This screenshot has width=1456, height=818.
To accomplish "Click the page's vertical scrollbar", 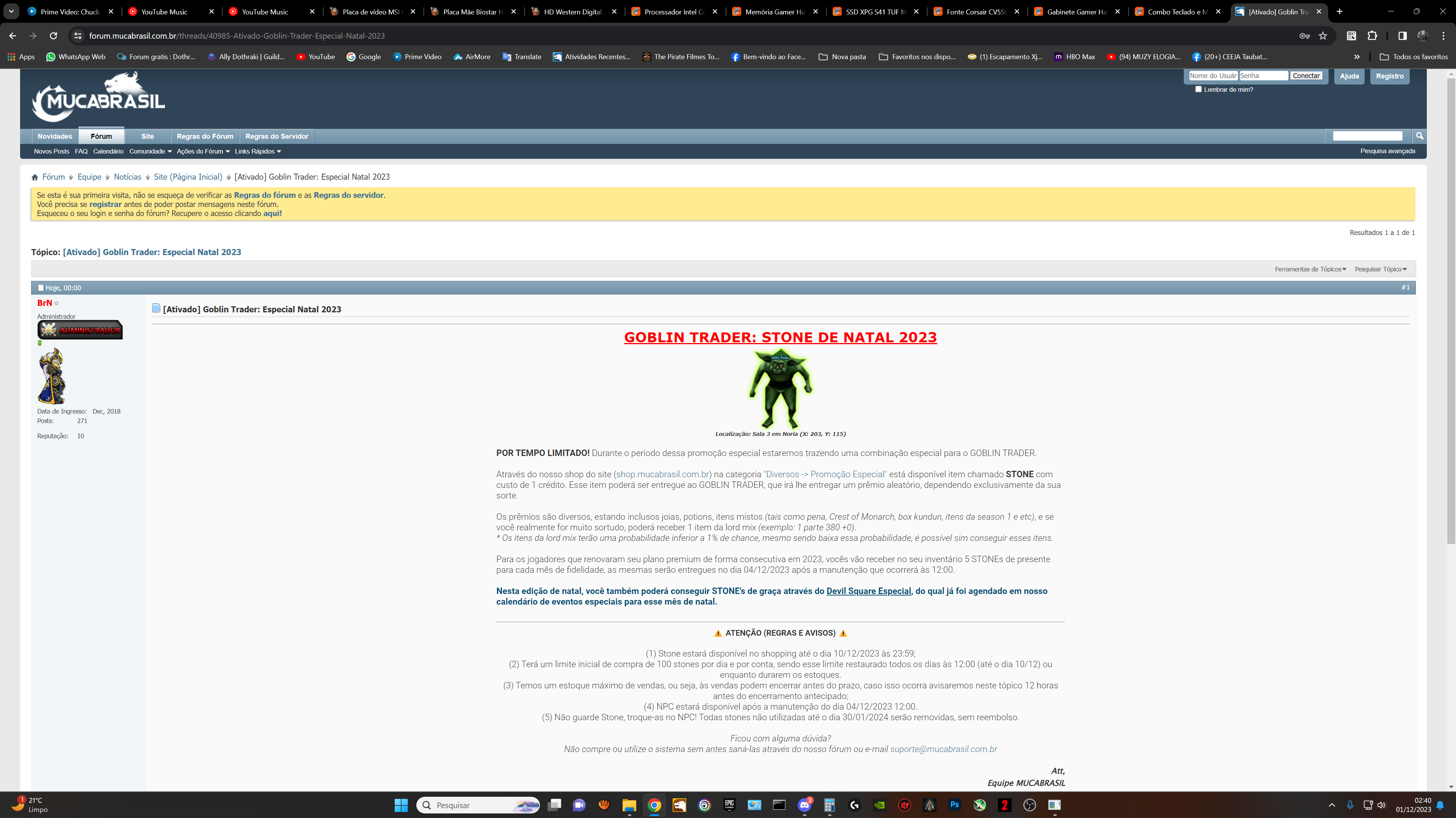I will (x=1450, y=311).
